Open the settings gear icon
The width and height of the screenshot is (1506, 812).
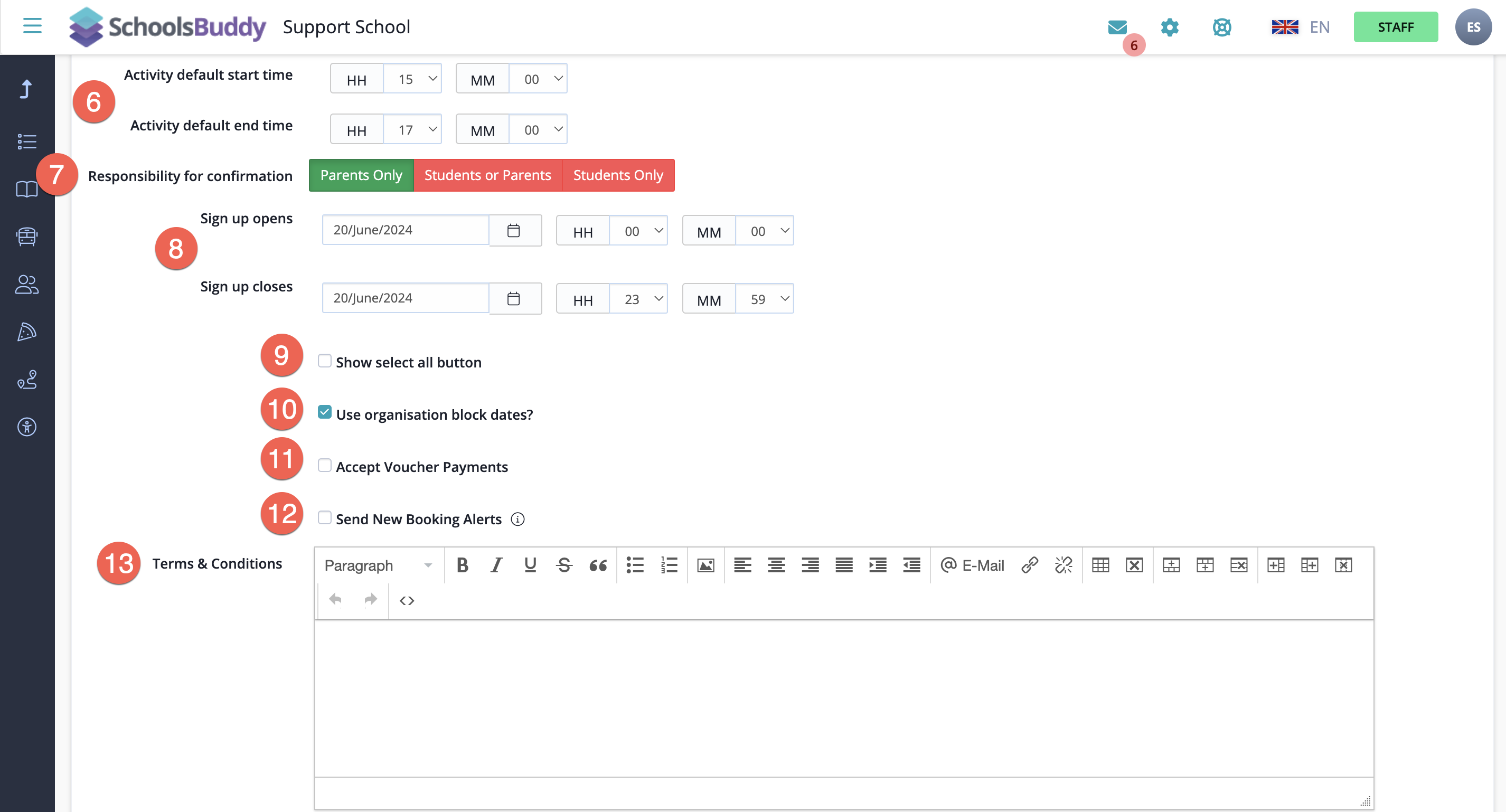[x=1169, y=27]
